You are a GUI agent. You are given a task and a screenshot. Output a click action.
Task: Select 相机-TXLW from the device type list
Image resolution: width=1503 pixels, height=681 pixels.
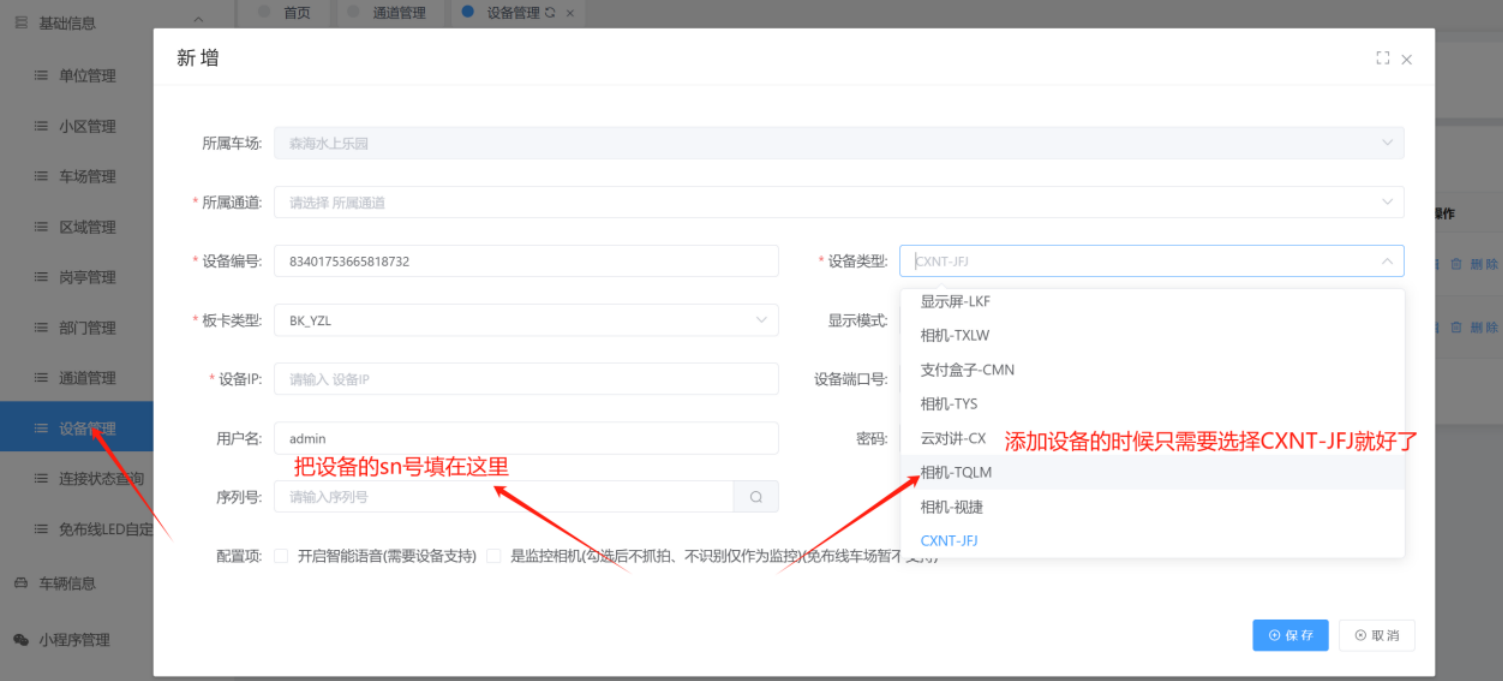coord(1152,335)
